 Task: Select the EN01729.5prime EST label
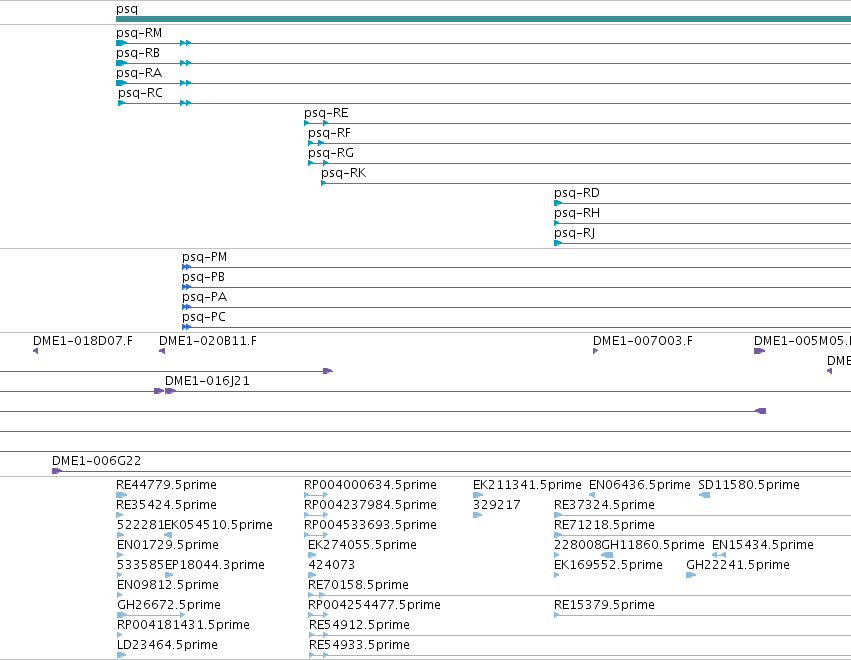pos(168,545)
